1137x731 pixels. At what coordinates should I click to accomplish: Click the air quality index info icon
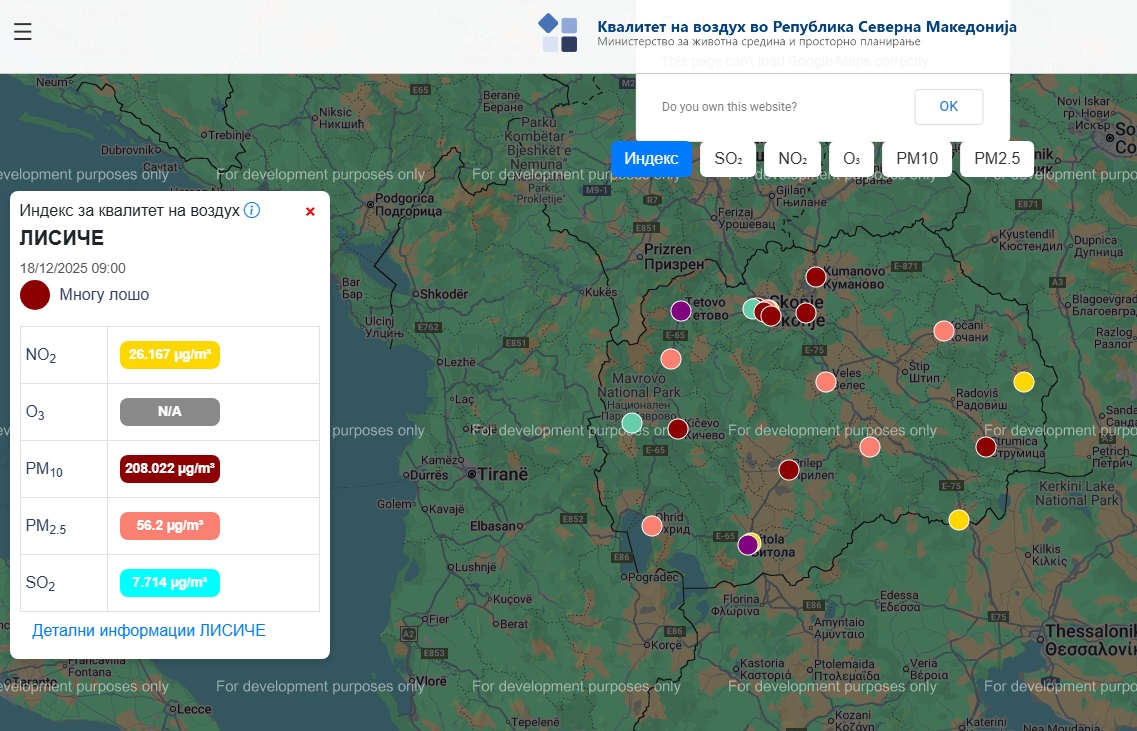point(252,211)
